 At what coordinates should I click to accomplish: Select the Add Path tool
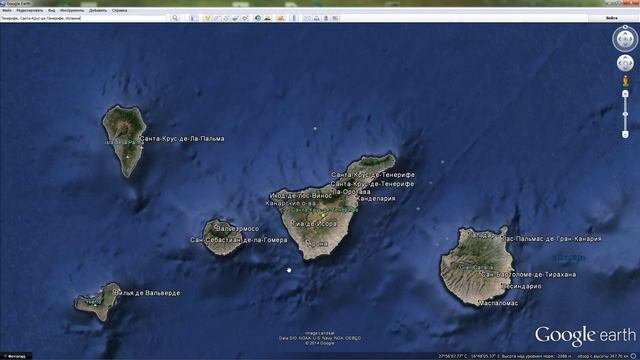[226, 18]
